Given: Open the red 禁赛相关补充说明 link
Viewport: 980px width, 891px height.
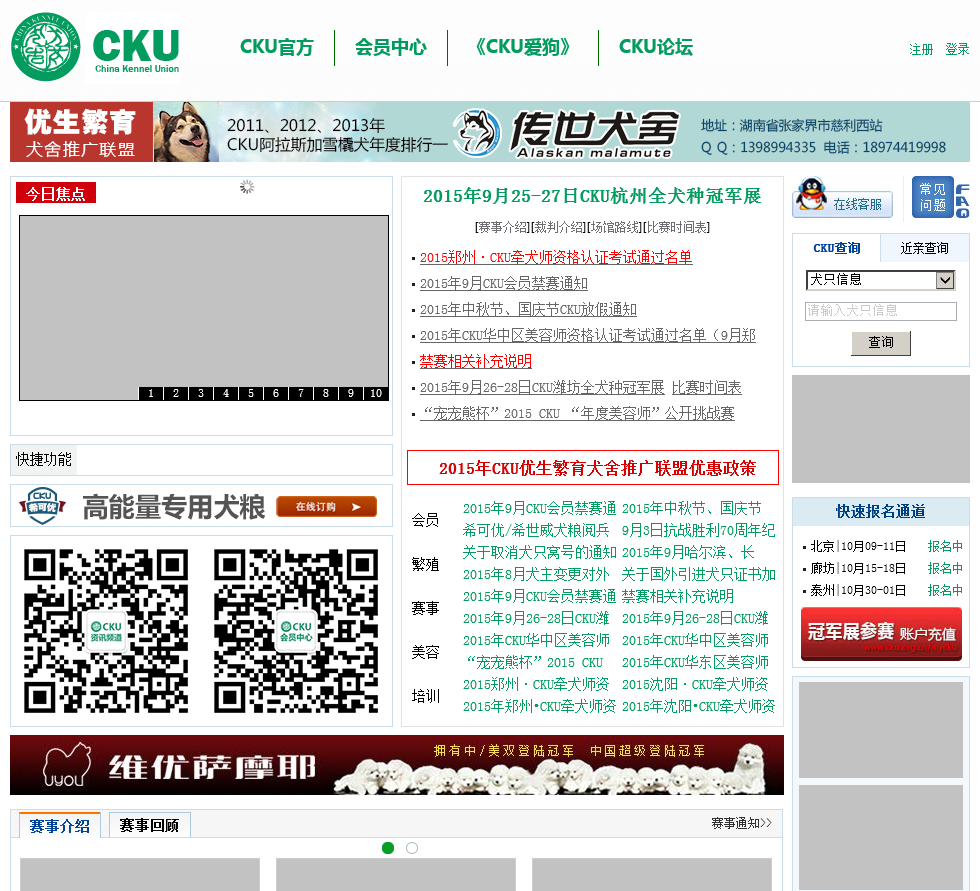Looking at the screenshot, I should click(476, 362).
